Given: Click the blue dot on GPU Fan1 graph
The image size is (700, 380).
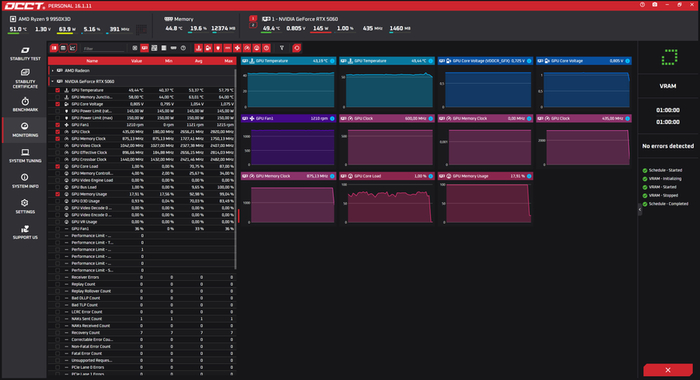Looking at the screenshot, I should (x=332, y=118).
